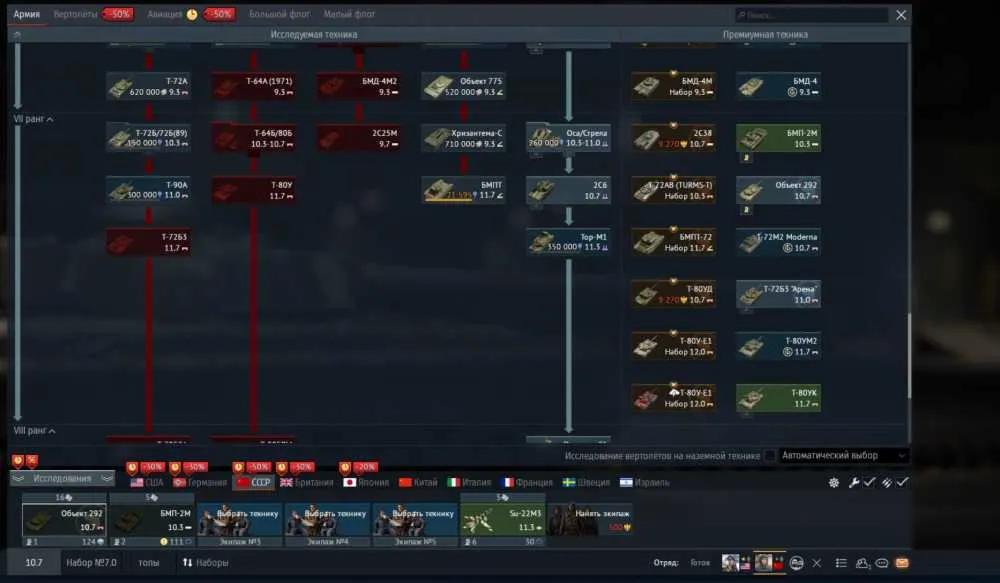The width and height of the screenshot is (1000, 583).
Task: Open the Автоматический выбор dropdown
Action: (843, 455)
